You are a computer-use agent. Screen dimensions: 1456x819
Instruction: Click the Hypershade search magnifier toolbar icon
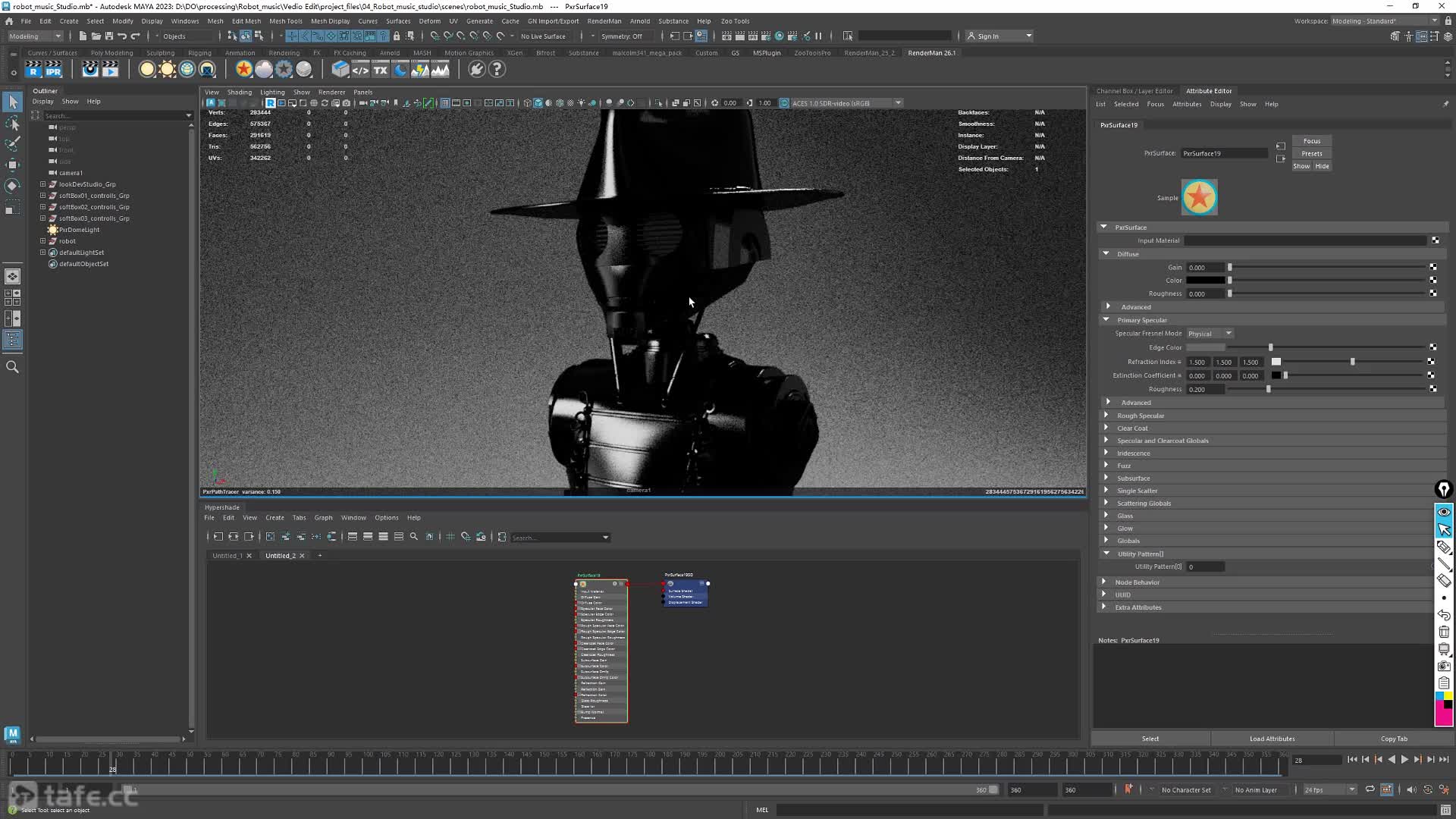[414, 537]
